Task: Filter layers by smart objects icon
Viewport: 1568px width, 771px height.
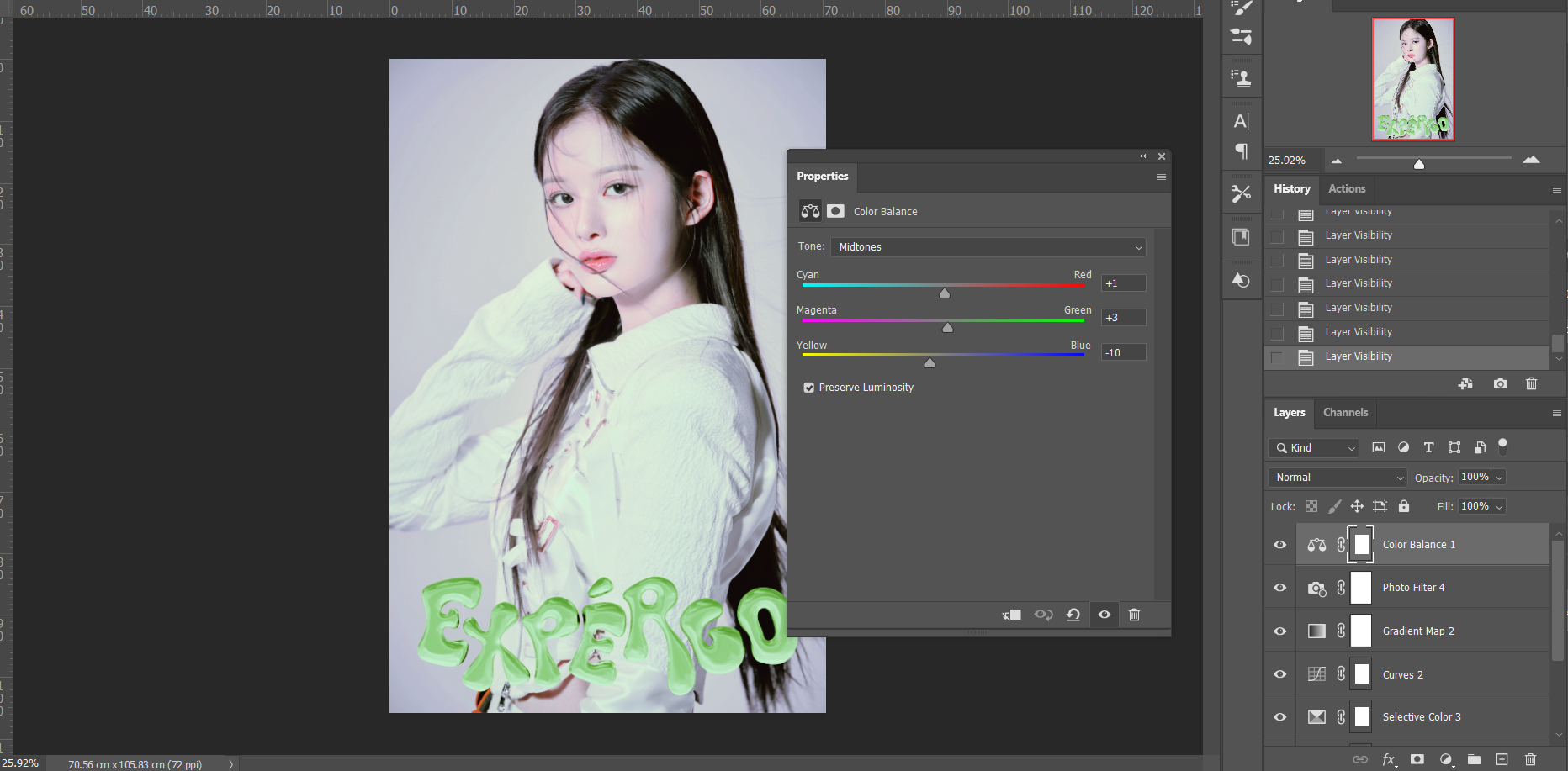Action: 1480,447
